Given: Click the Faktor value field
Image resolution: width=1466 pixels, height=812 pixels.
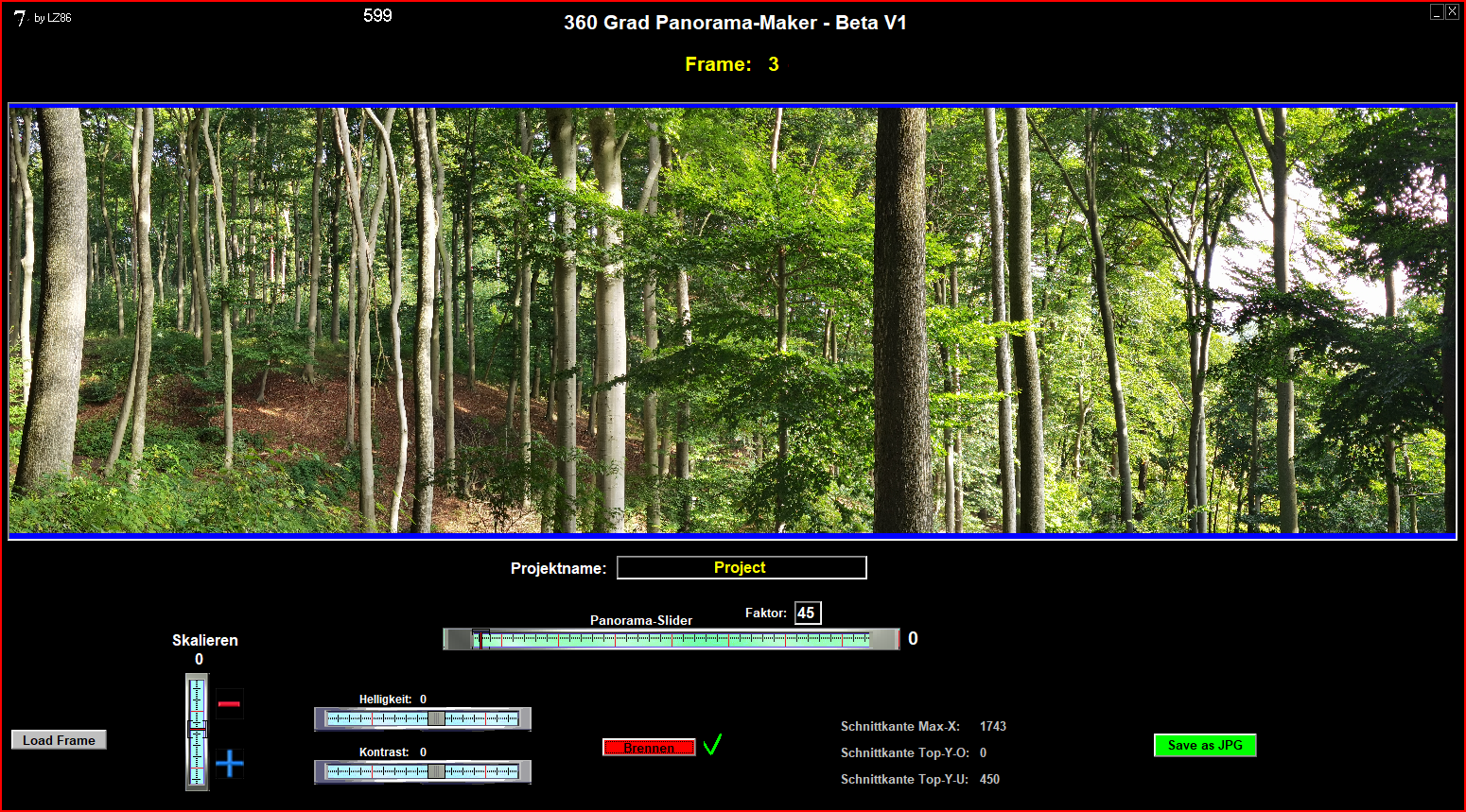Looking at the screenshot, I should [808, 613].
